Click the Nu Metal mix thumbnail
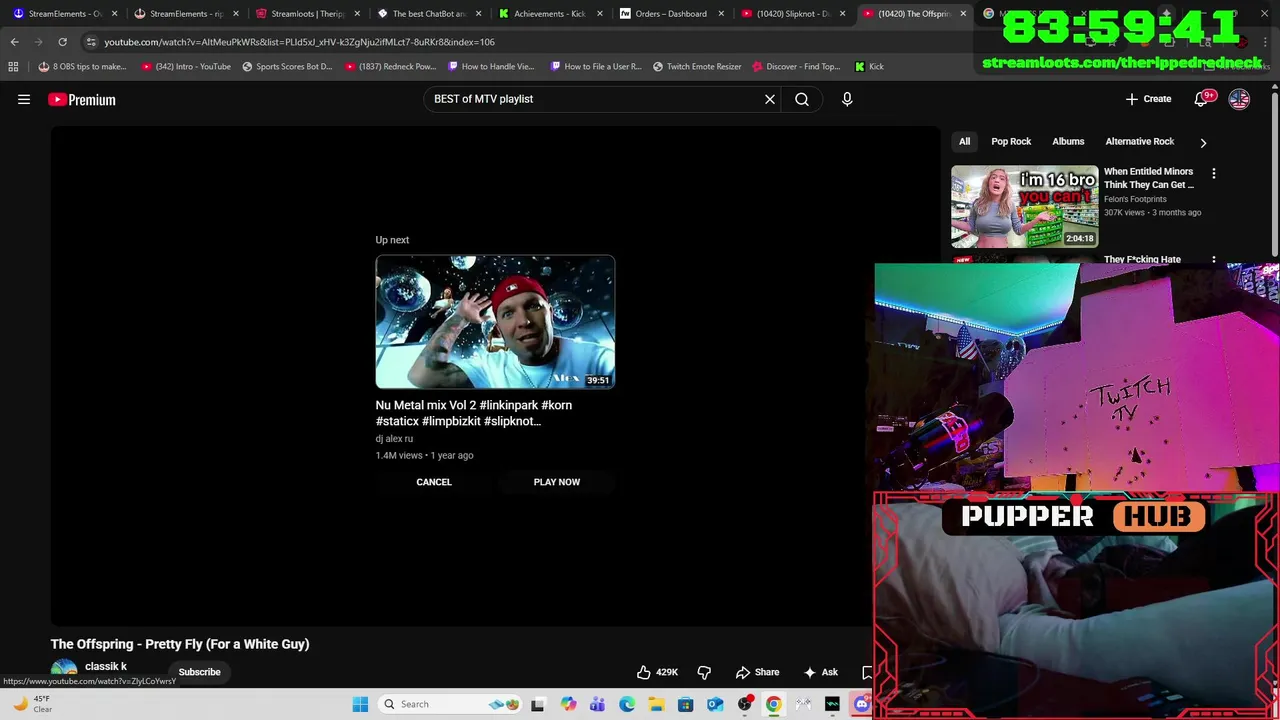 (495, 322)
